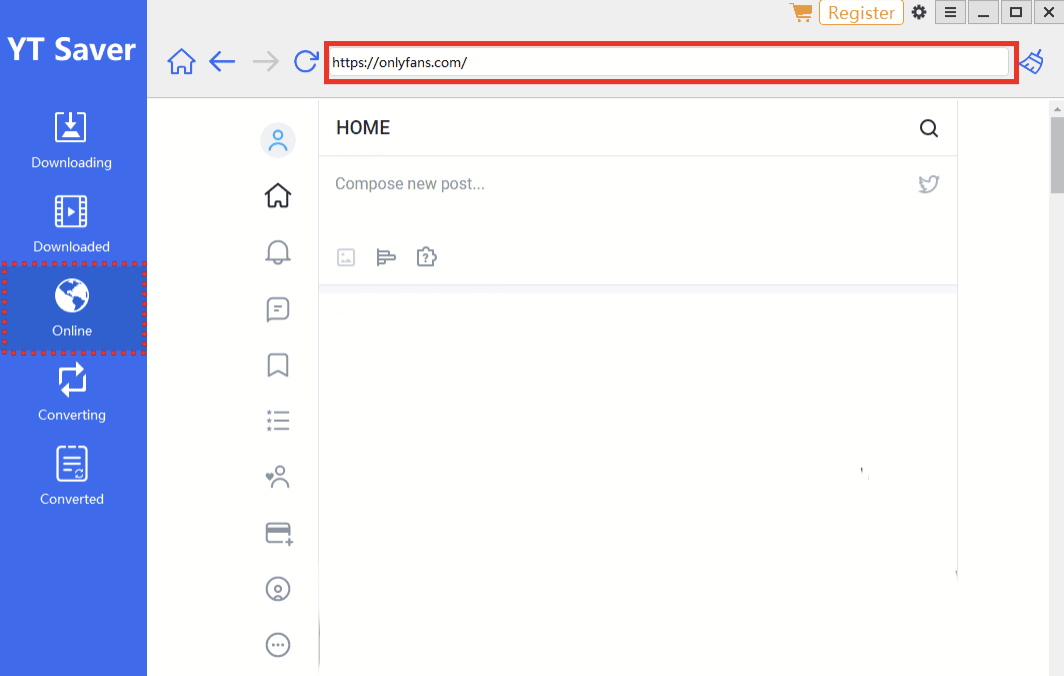Open add card payment icon
Screen dimensions: 1064x676
279,533
